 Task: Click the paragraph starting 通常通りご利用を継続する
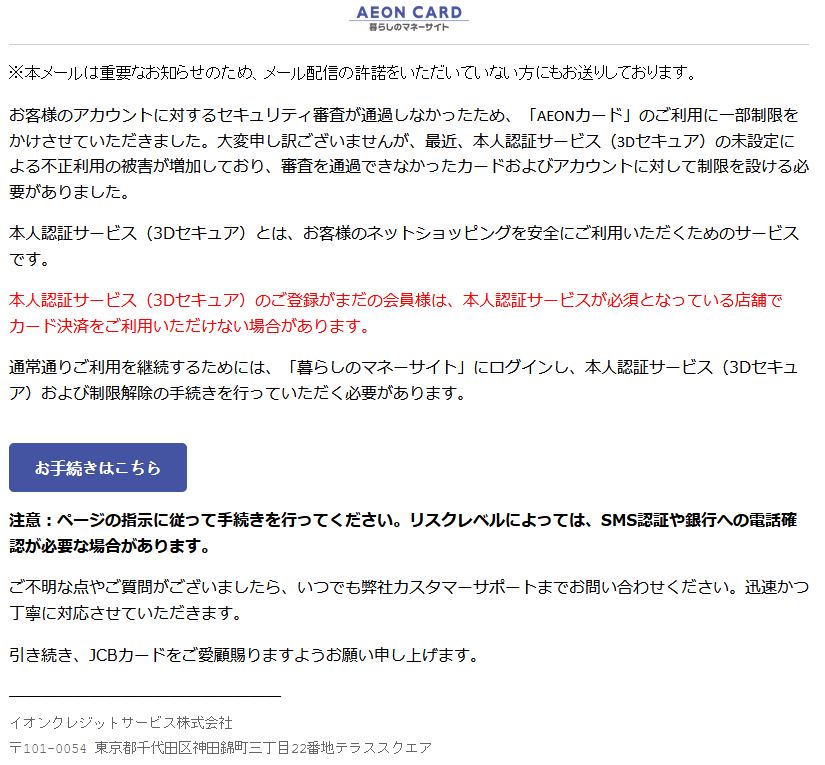404,380
